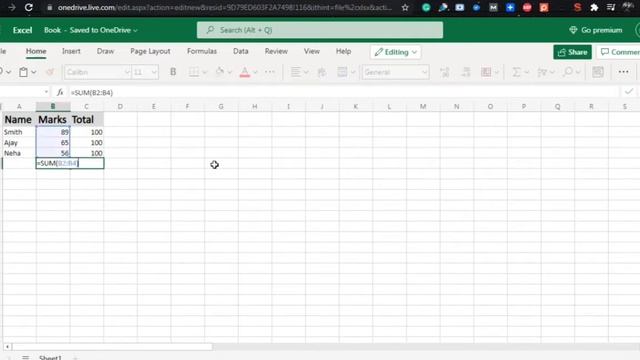The image size is (640, 360).
Task: Bookmark the page with the star icon
Action: click(x=405, y=7)
